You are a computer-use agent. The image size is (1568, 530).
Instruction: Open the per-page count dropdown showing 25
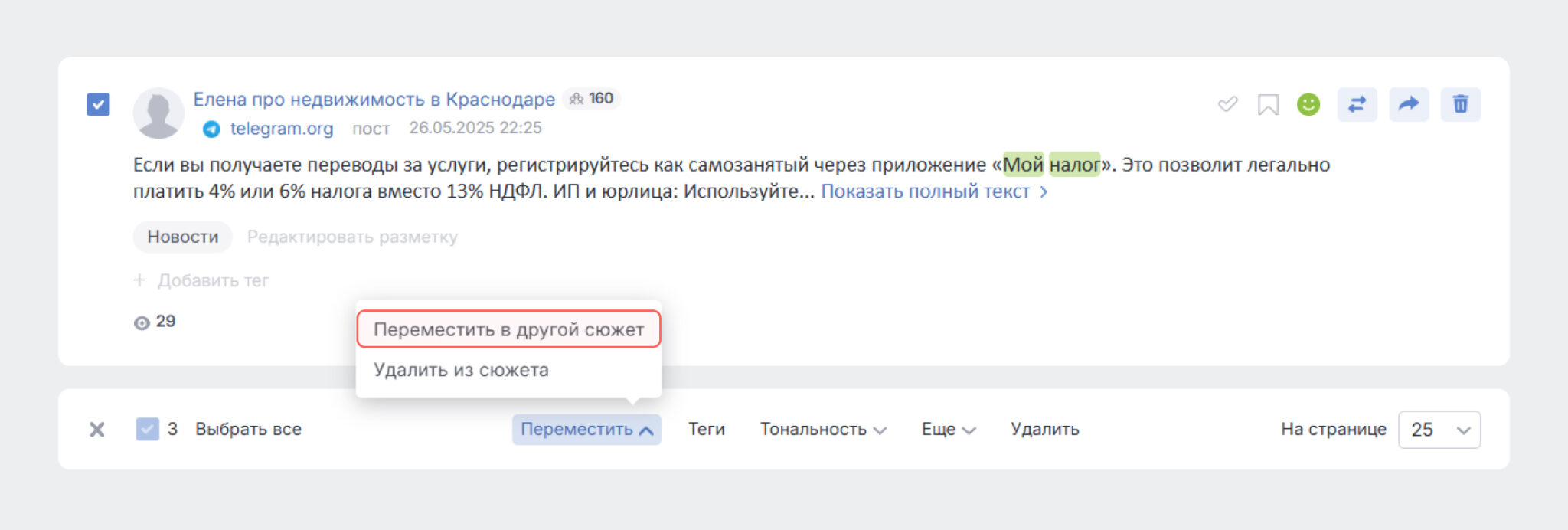pyautogui.click(x=1439, y=430)
